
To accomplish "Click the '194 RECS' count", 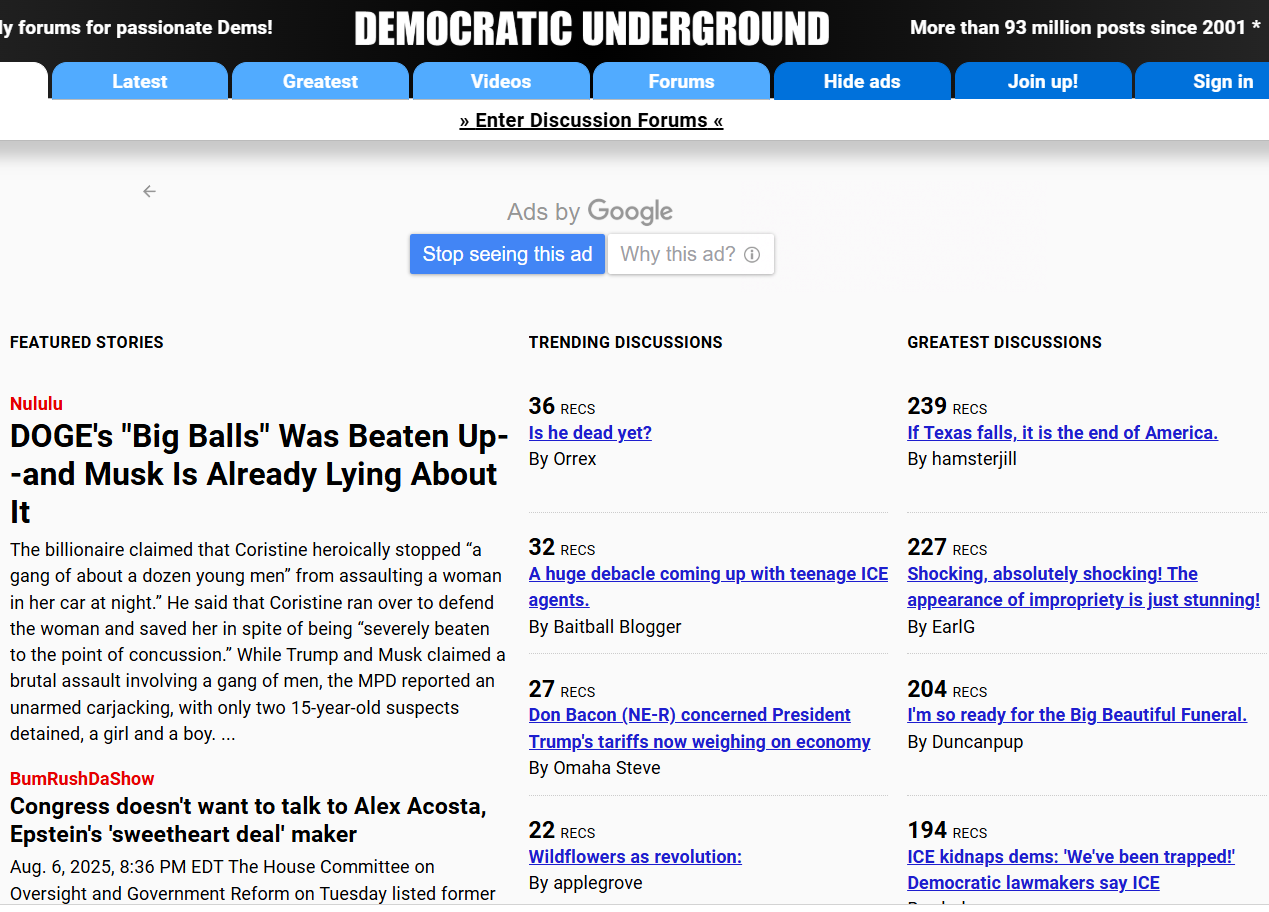I will coord(947,831).
